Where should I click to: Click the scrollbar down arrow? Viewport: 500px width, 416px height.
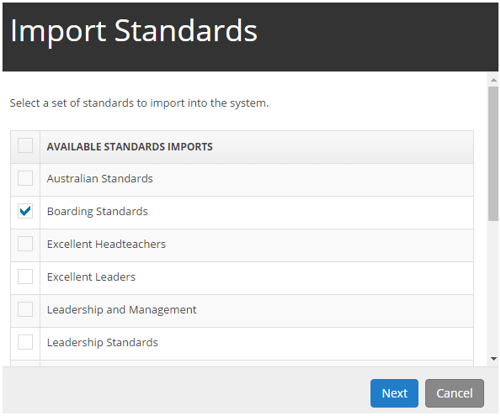click(x=494, y=359)
